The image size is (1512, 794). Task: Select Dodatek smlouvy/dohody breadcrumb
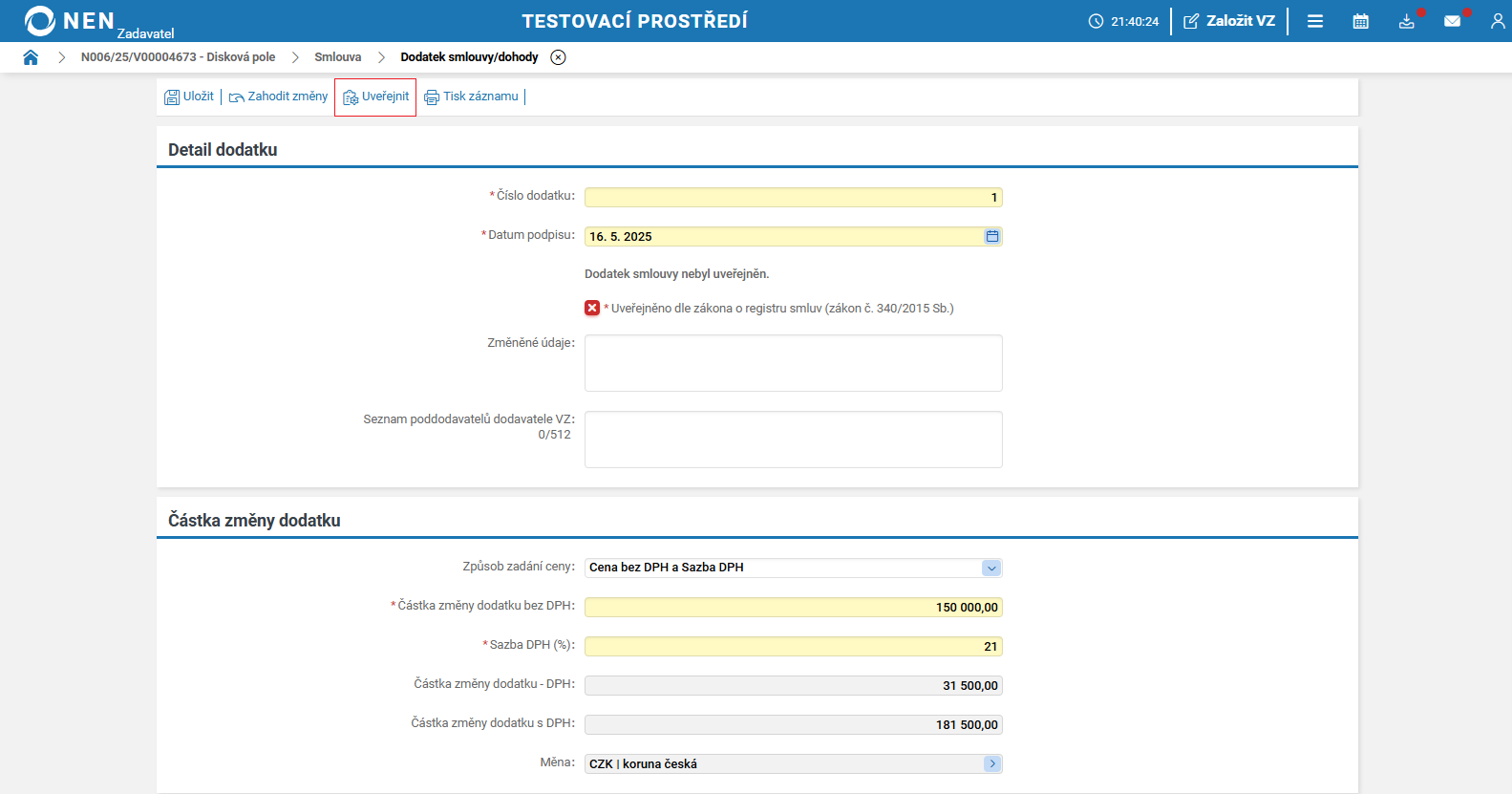coord(469,57)
